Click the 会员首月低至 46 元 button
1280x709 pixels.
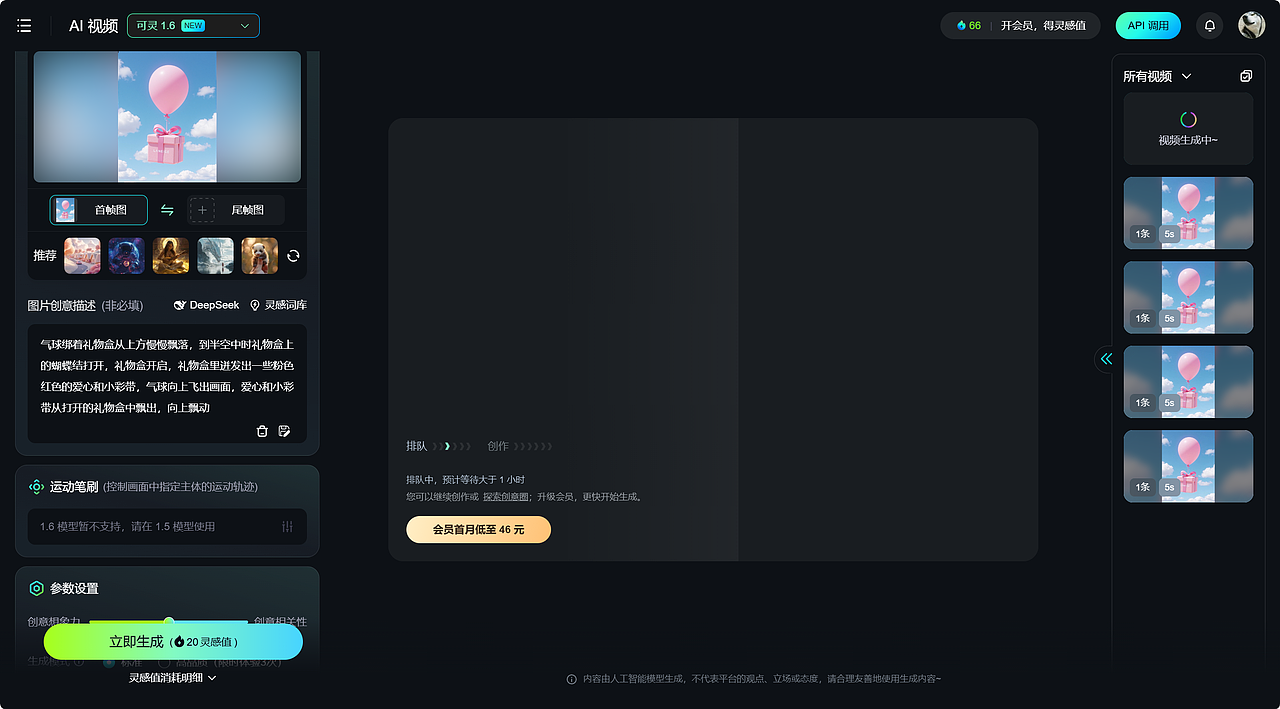(x=478, y=530)
